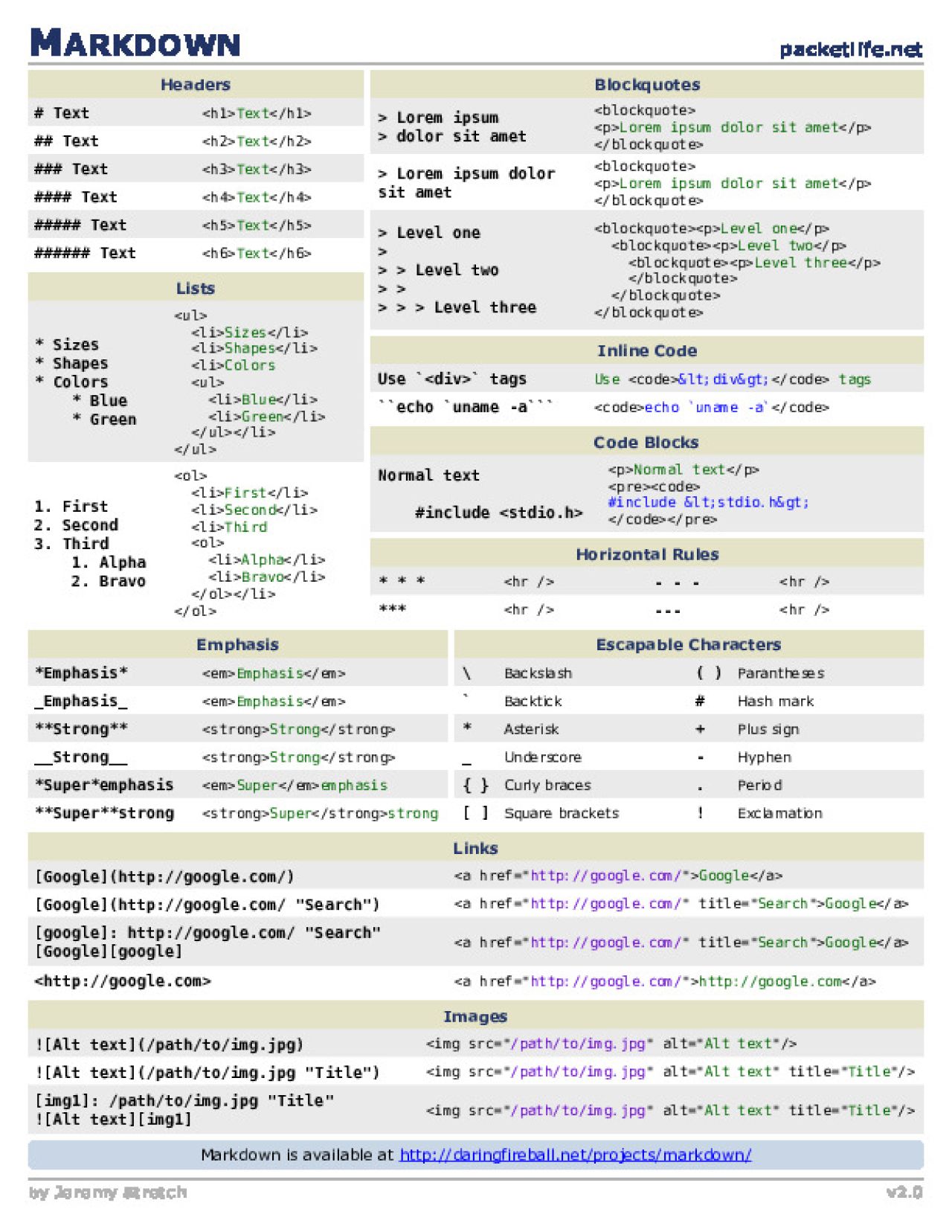Select the Inline Code section heading
This screenshot has width=952, height=1232.
coord(647,350)
